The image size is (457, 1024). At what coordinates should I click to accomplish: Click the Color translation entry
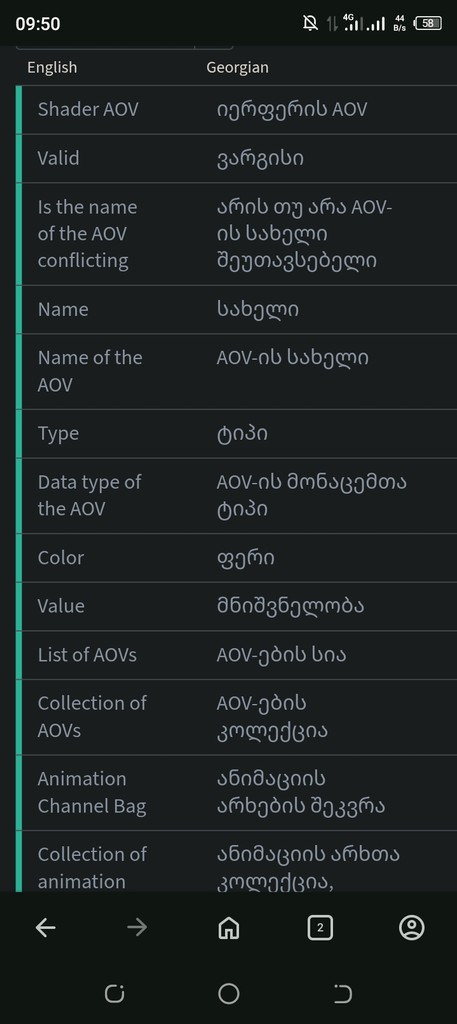236,558
